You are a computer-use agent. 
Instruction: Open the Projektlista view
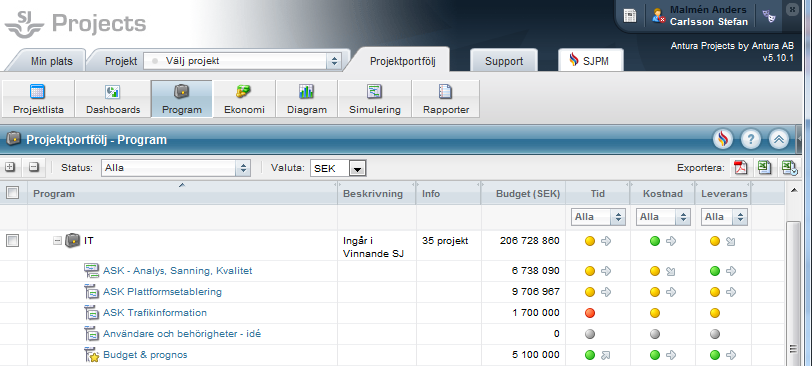(38, 99)
